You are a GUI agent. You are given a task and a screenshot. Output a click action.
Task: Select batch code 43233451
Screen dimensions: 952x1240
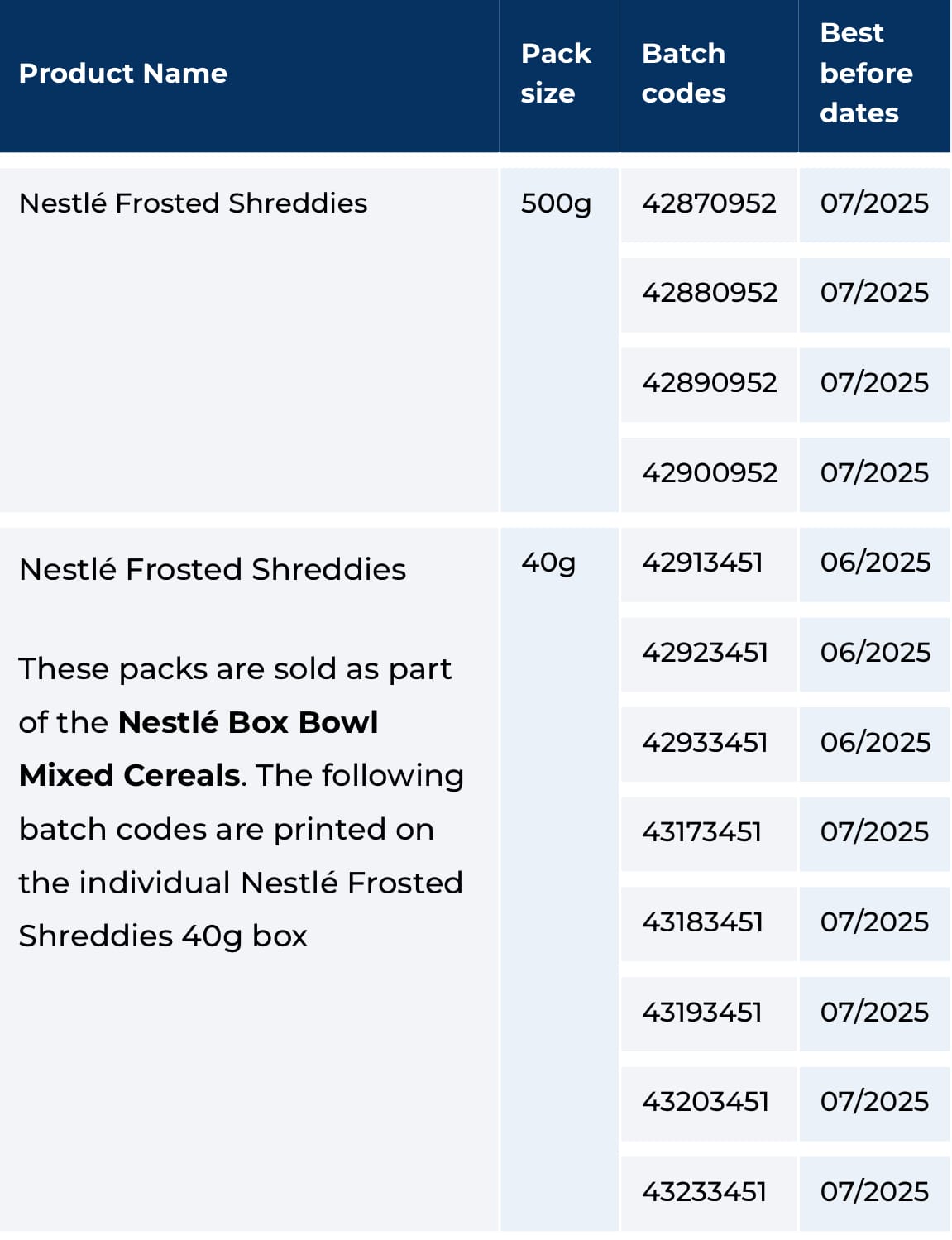(704, 1192)
